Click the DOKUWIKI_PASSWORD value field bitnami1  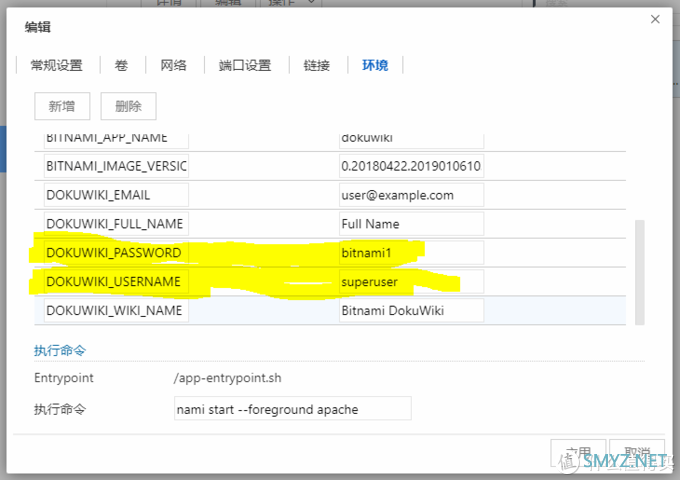[411, 252]
